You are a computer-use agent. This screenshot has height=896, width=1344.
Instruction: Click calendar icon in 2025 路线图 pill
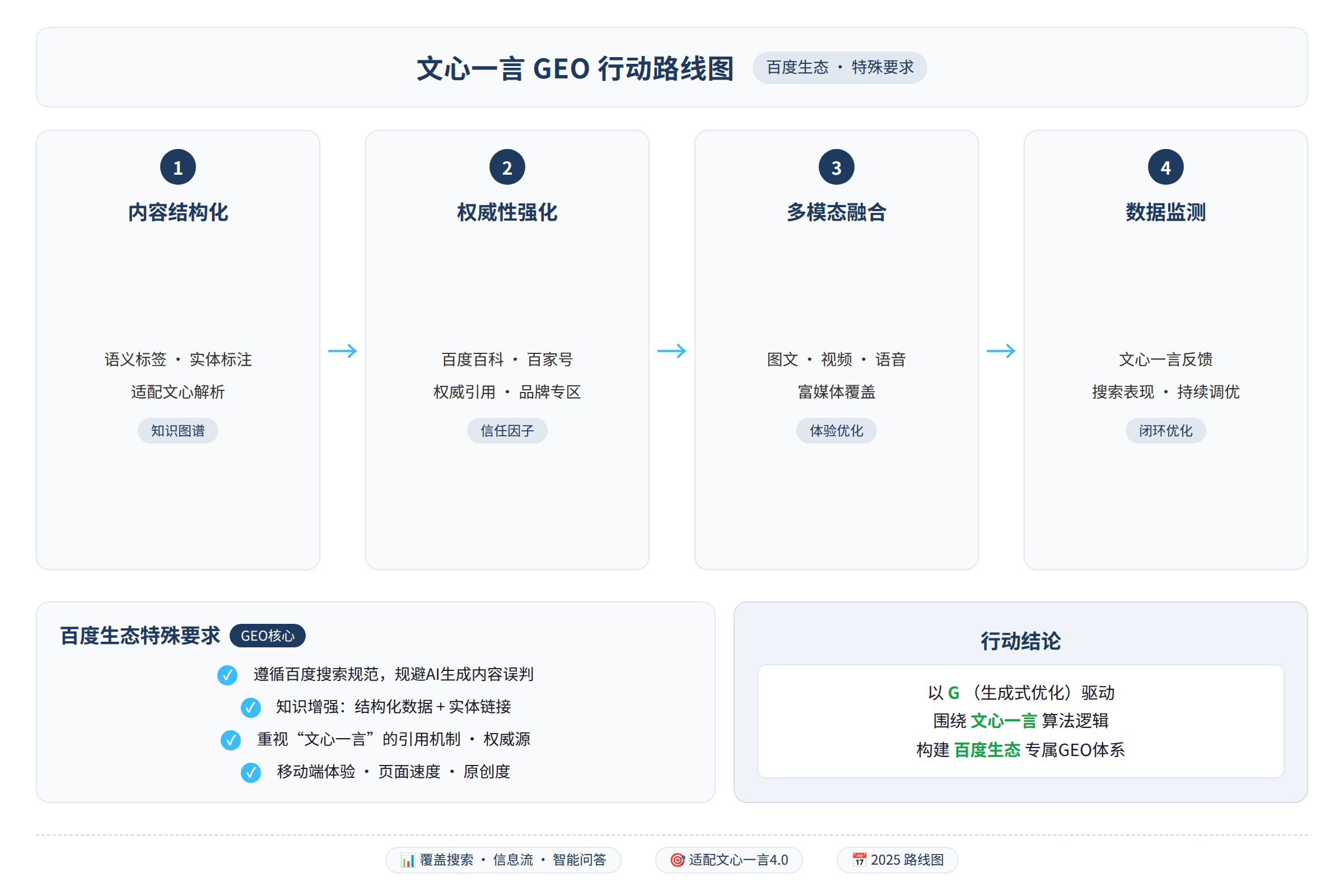(x=859, y=860)
